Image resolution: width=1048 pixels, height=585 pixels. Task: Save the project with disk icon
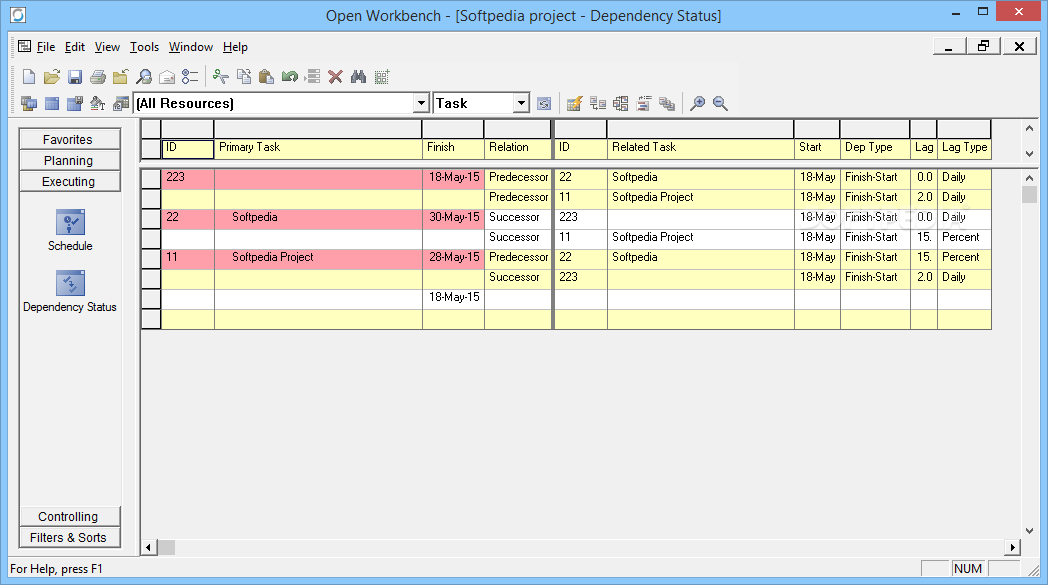[75, 77]
